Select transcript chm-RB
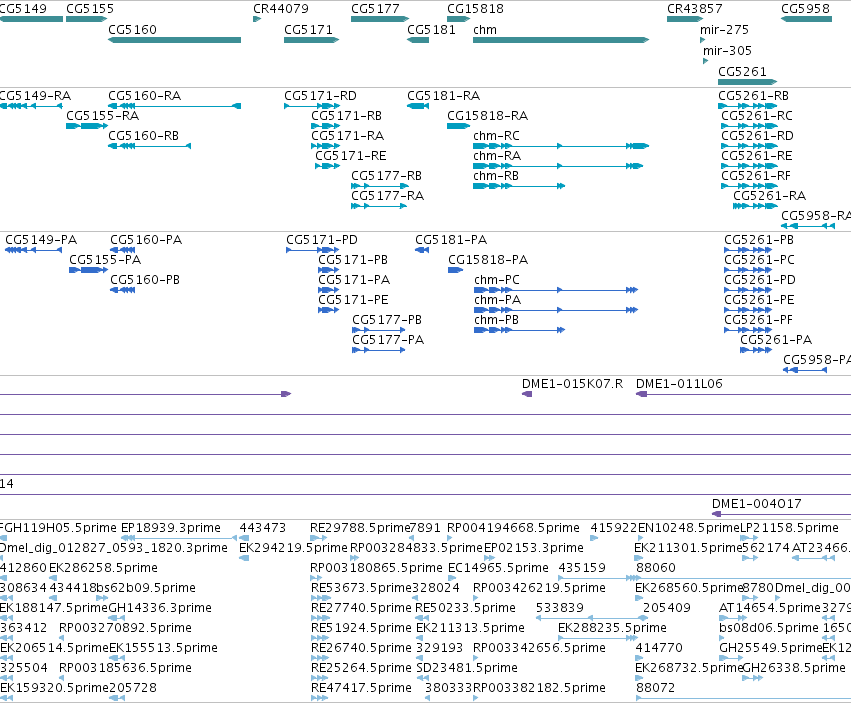Screen dimensions: 851x703 [519, 186]
